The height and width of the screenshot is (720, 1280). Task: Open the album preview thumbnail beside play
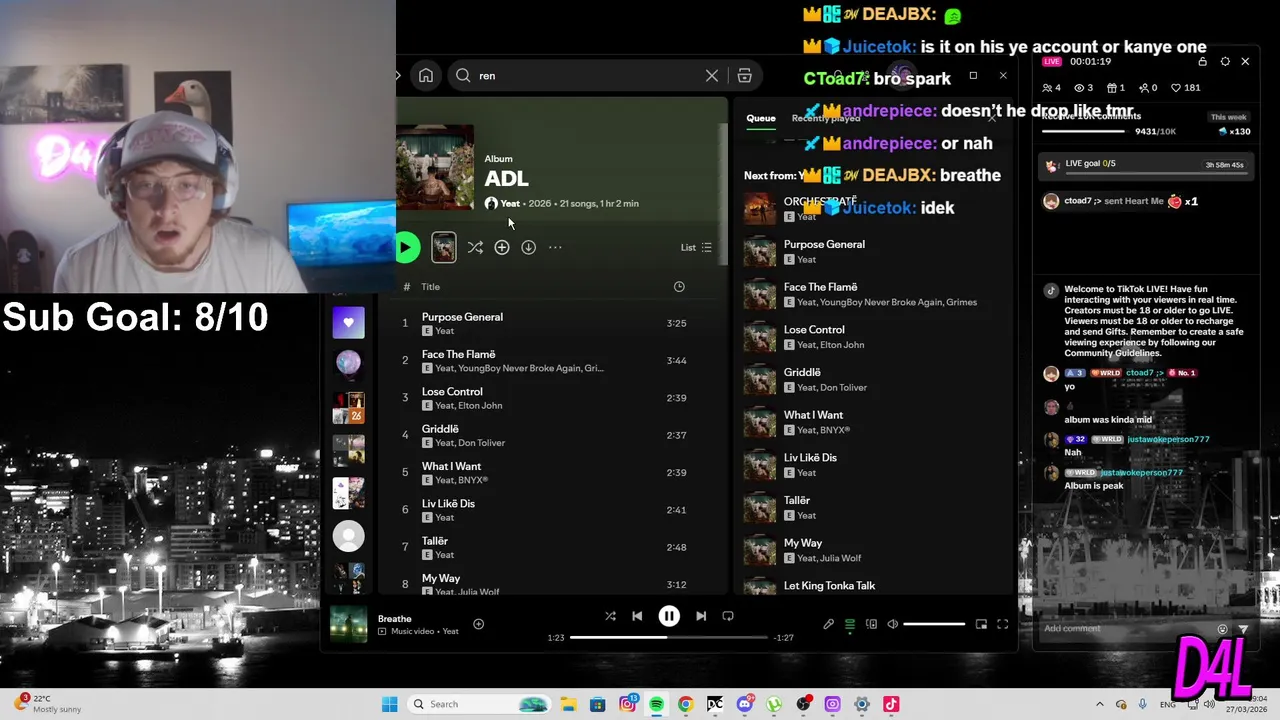[x=443, y=247]
